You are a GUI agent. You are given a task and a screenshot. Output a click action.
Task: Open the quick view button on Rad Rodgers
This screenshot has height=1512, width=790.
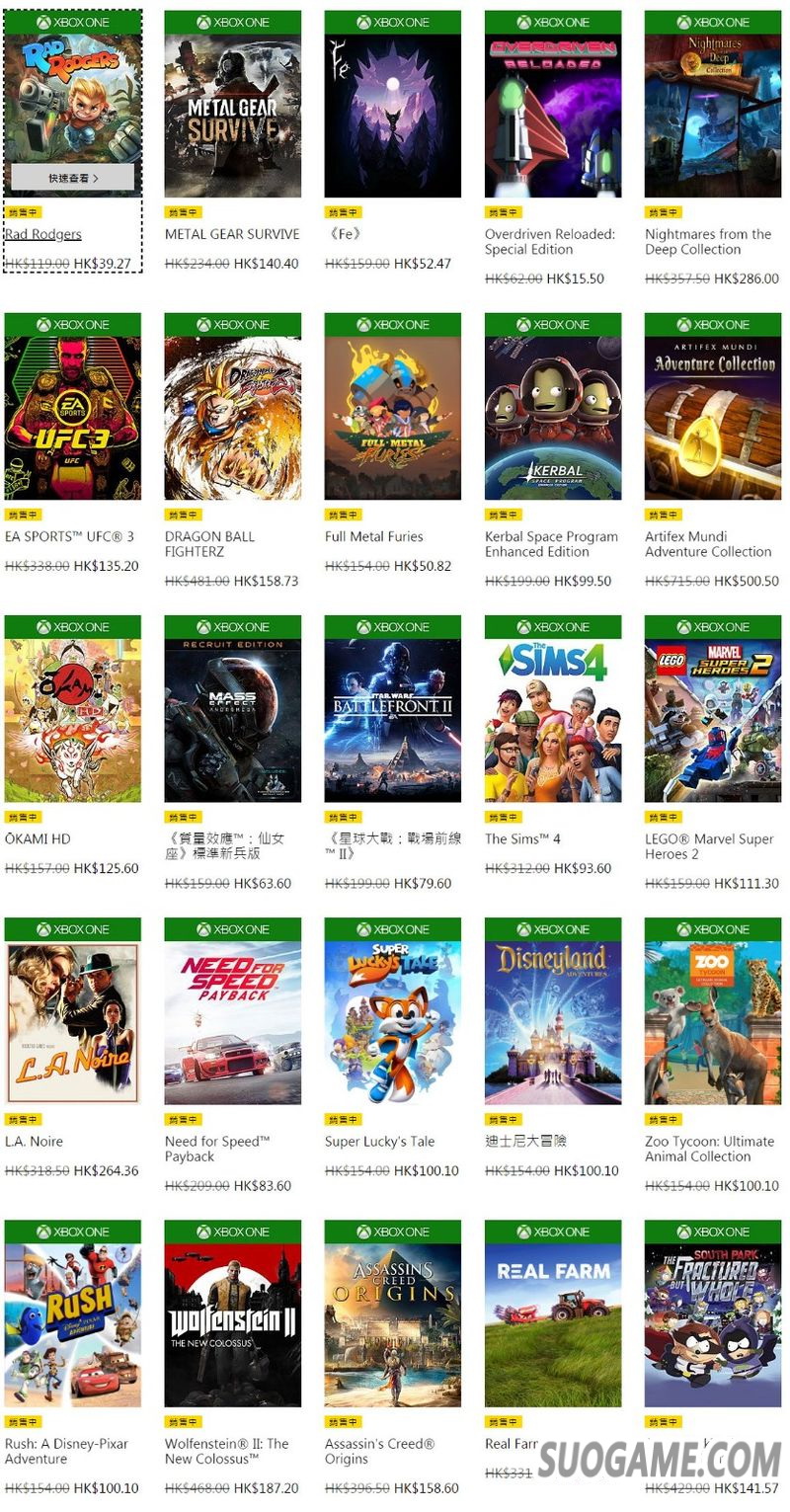click(x=73, y=178)
